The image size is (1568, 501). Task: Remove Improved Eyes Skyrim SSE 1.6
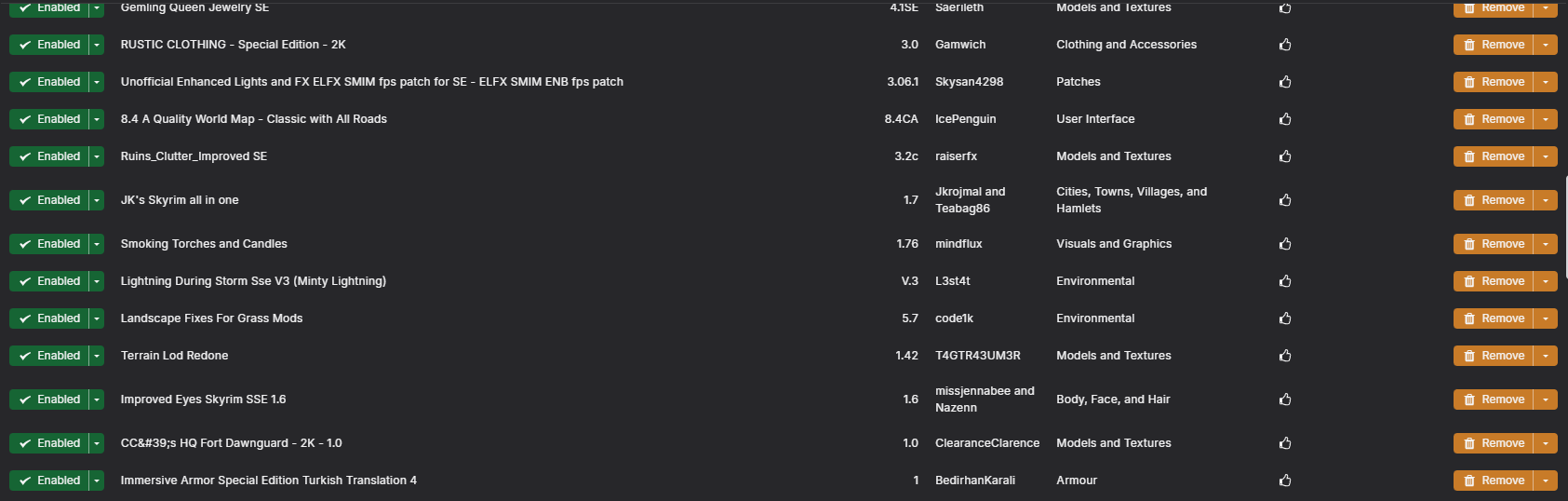point(1494,399)
